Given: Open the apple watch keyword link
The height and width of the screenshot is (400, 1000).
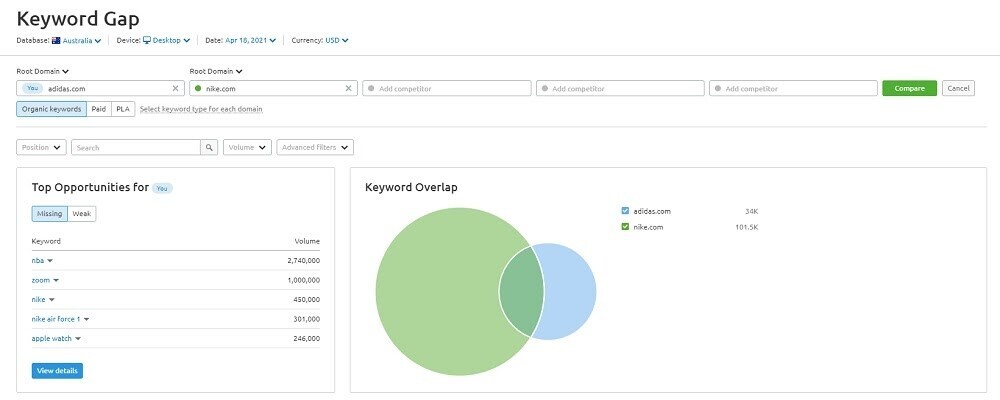Looking at the screenshot, I should [x=52, y=339].
